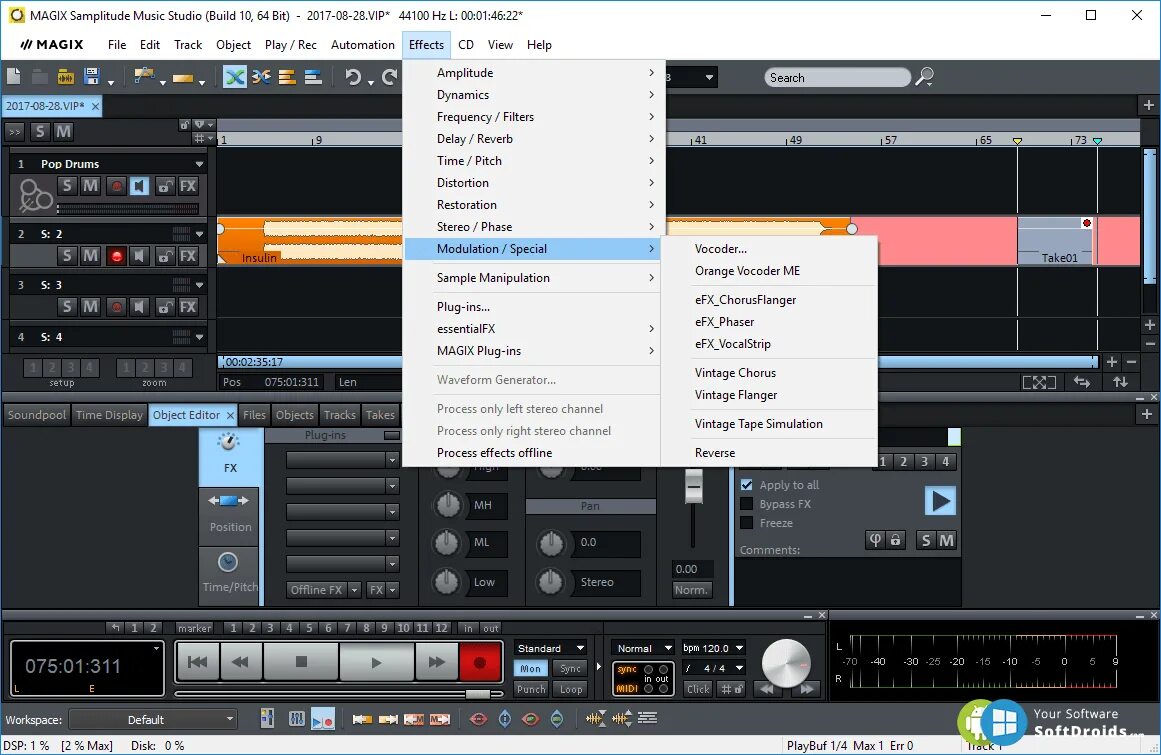Disarm record on track S: 2
The image size is (1161, 755).
point(116,256)
